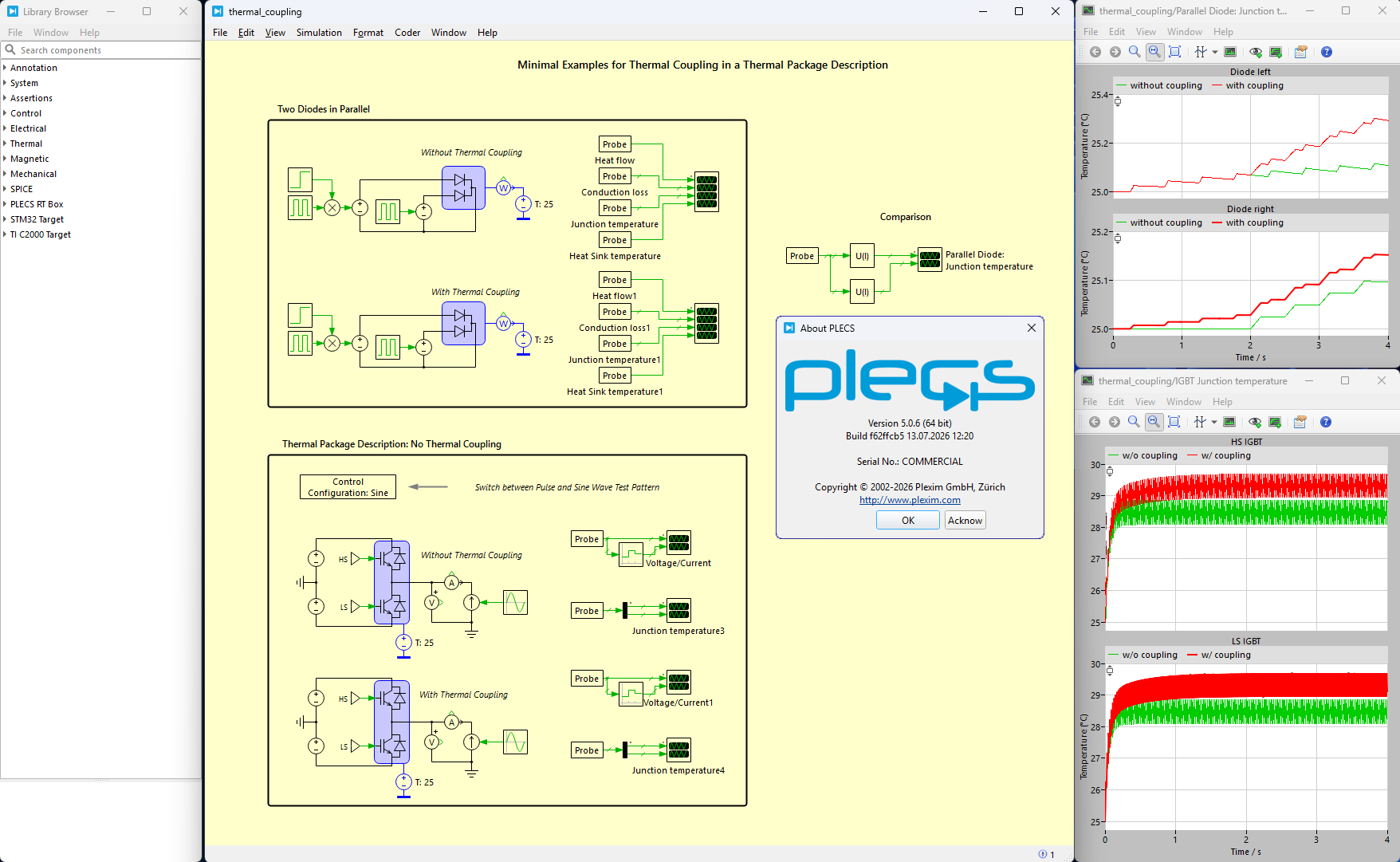Viewport: 1400px width, 862px height.
Task: Show Fourier spectrum in Parallel Diode scope
Action: coord(1230,52)
